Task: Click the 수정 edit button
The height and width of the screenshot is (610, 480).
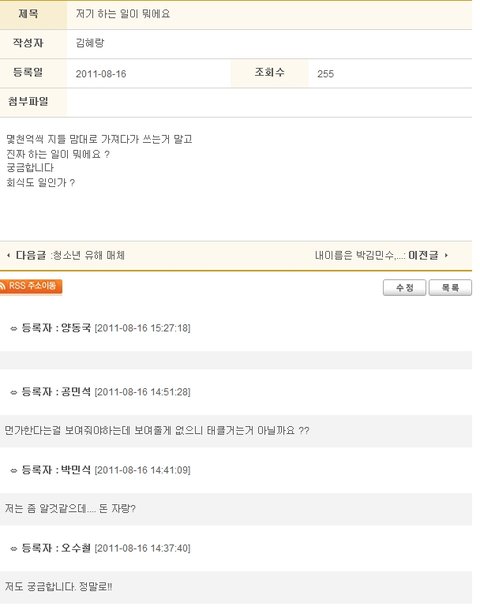Action: 404,287
